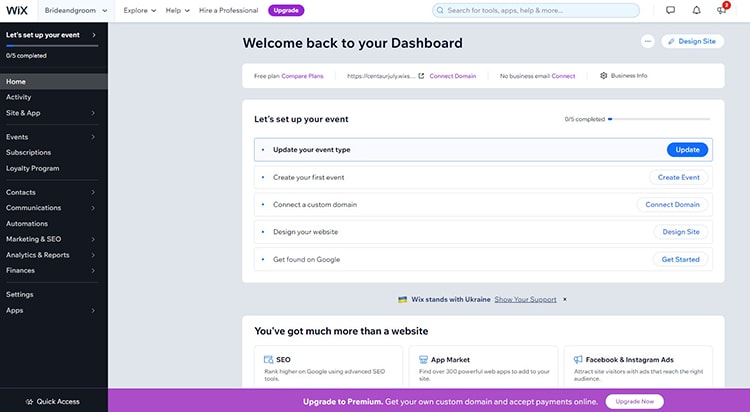Open the more options ellipsis button
Viewport: 750px width, 412px height.
[648, 41]
